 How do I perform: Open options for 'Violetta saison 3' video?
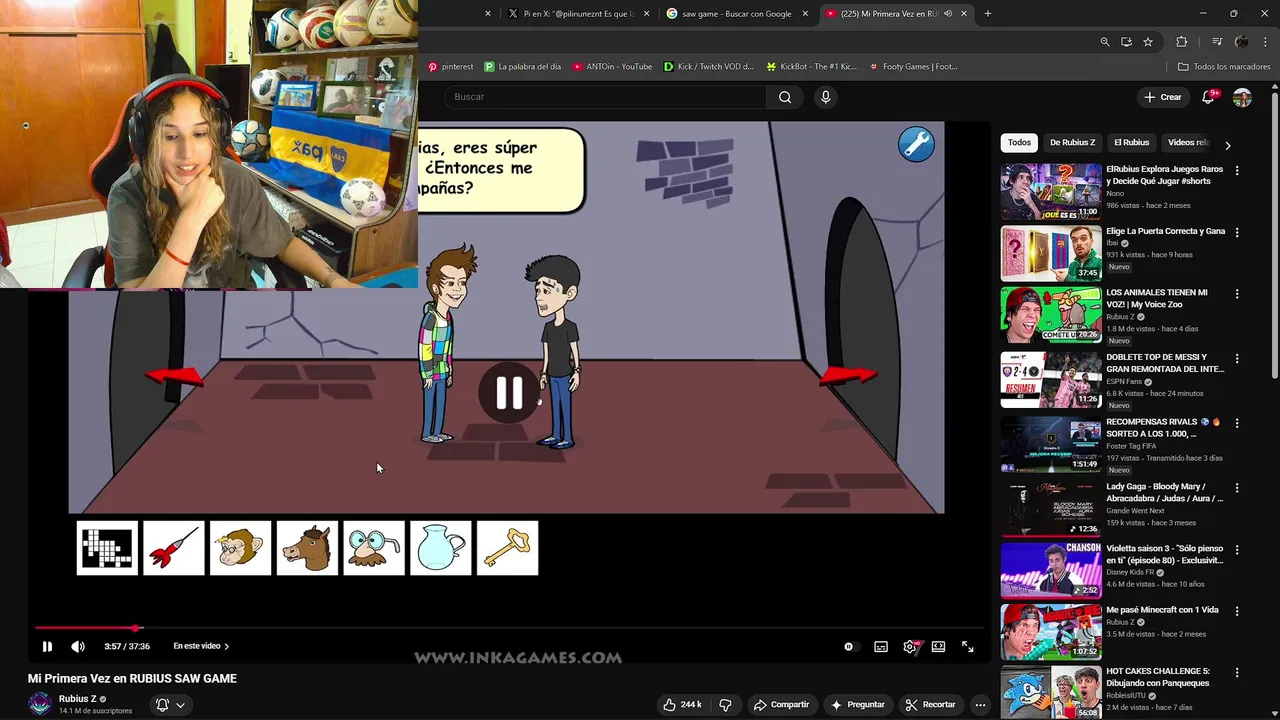(1237, 550)
